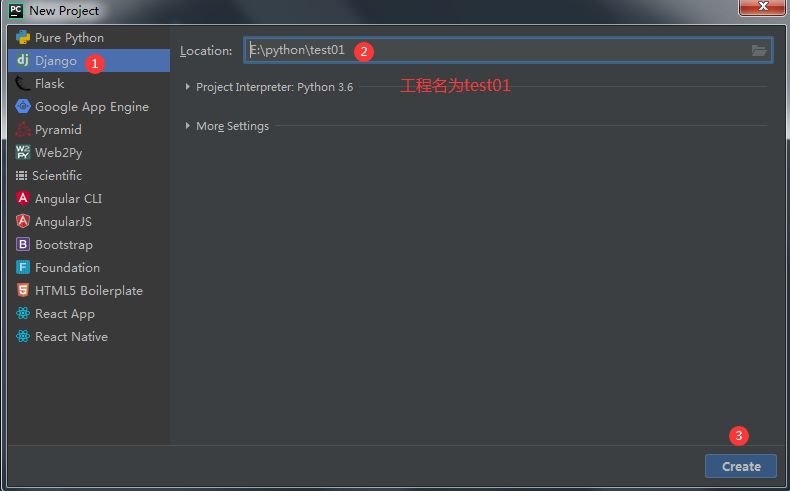The image size is (790, 491).
Task: Select the Angular CLI icon
Action: [23, 198]
